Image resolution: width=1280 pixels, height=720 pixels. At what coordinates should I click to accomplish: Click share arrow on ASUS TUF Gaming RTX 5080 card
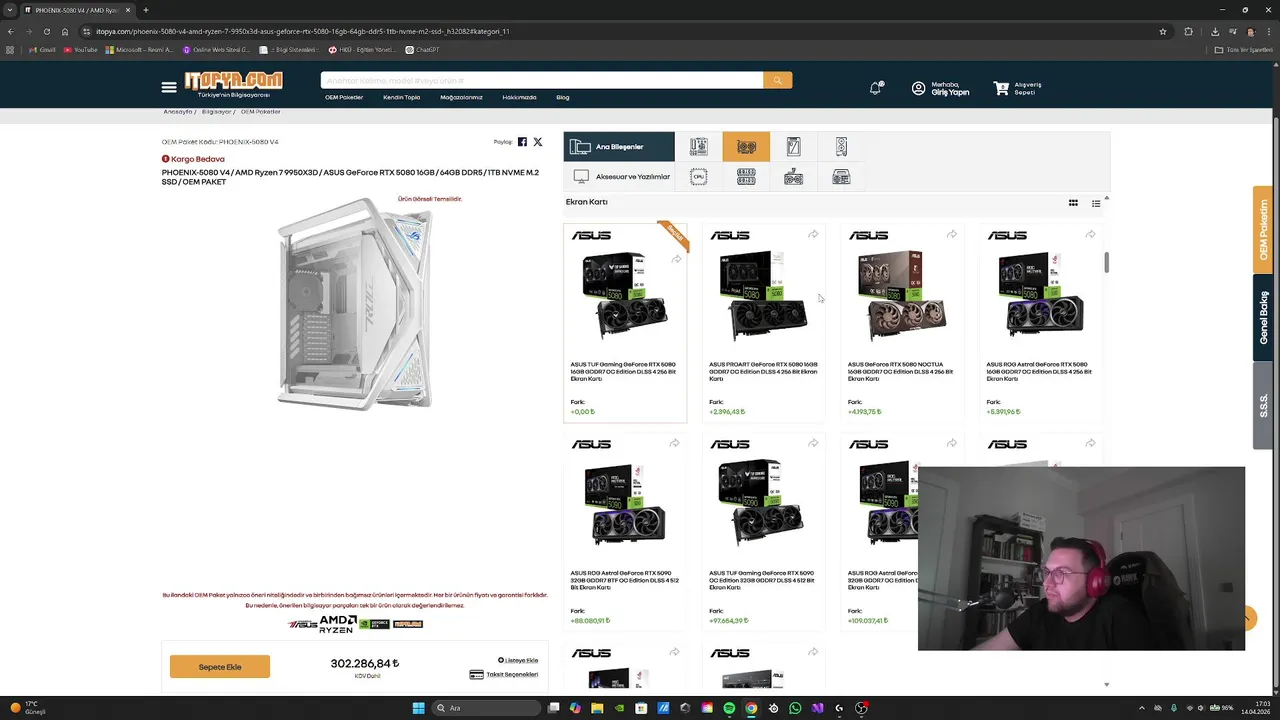point(676,259)
